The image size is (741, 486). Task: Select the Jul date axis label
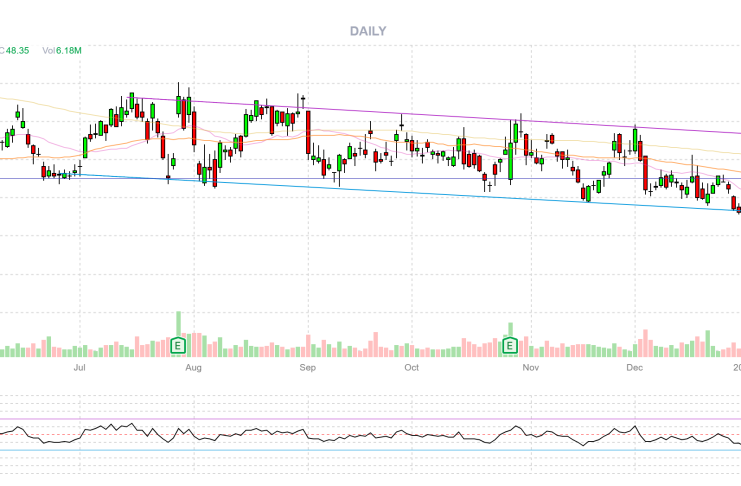(x=79, y=368)
